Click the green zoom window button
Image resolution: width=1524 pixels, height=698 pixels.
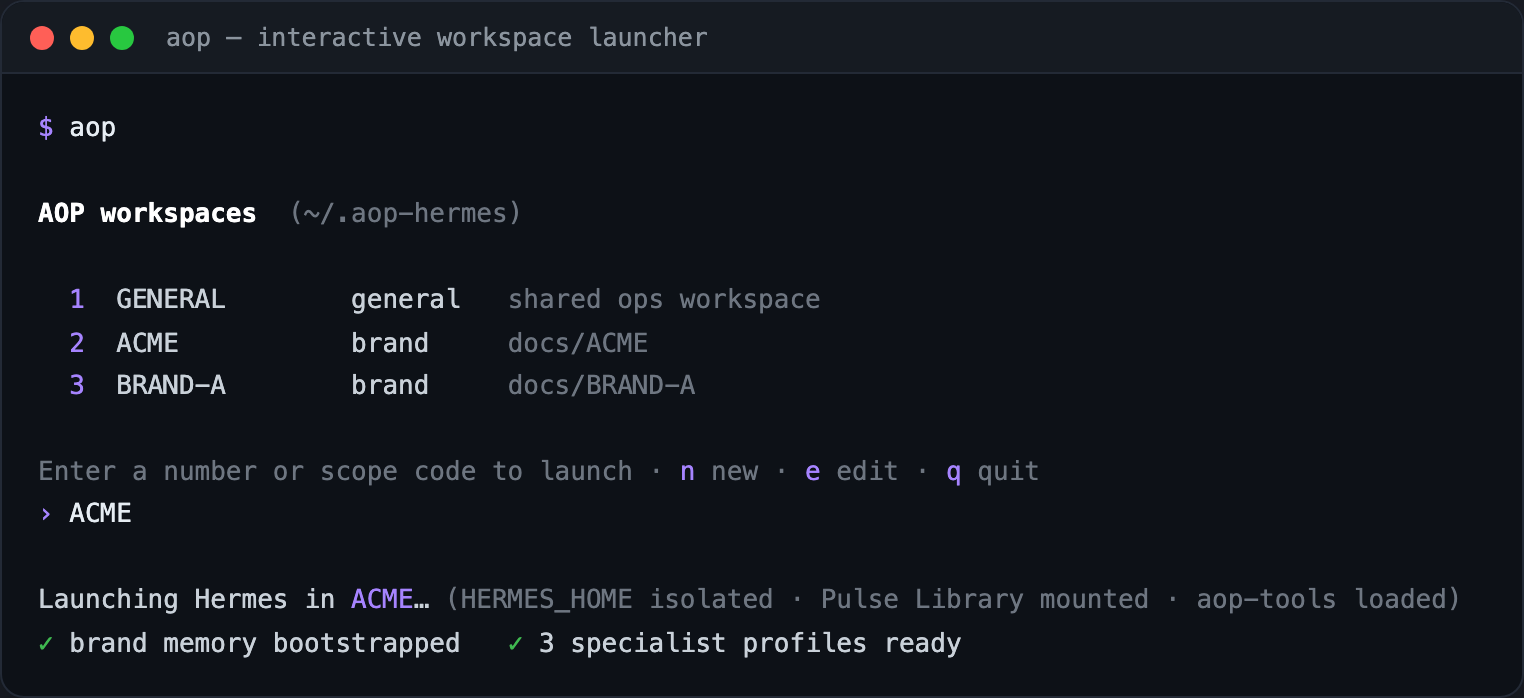point(122,38)
